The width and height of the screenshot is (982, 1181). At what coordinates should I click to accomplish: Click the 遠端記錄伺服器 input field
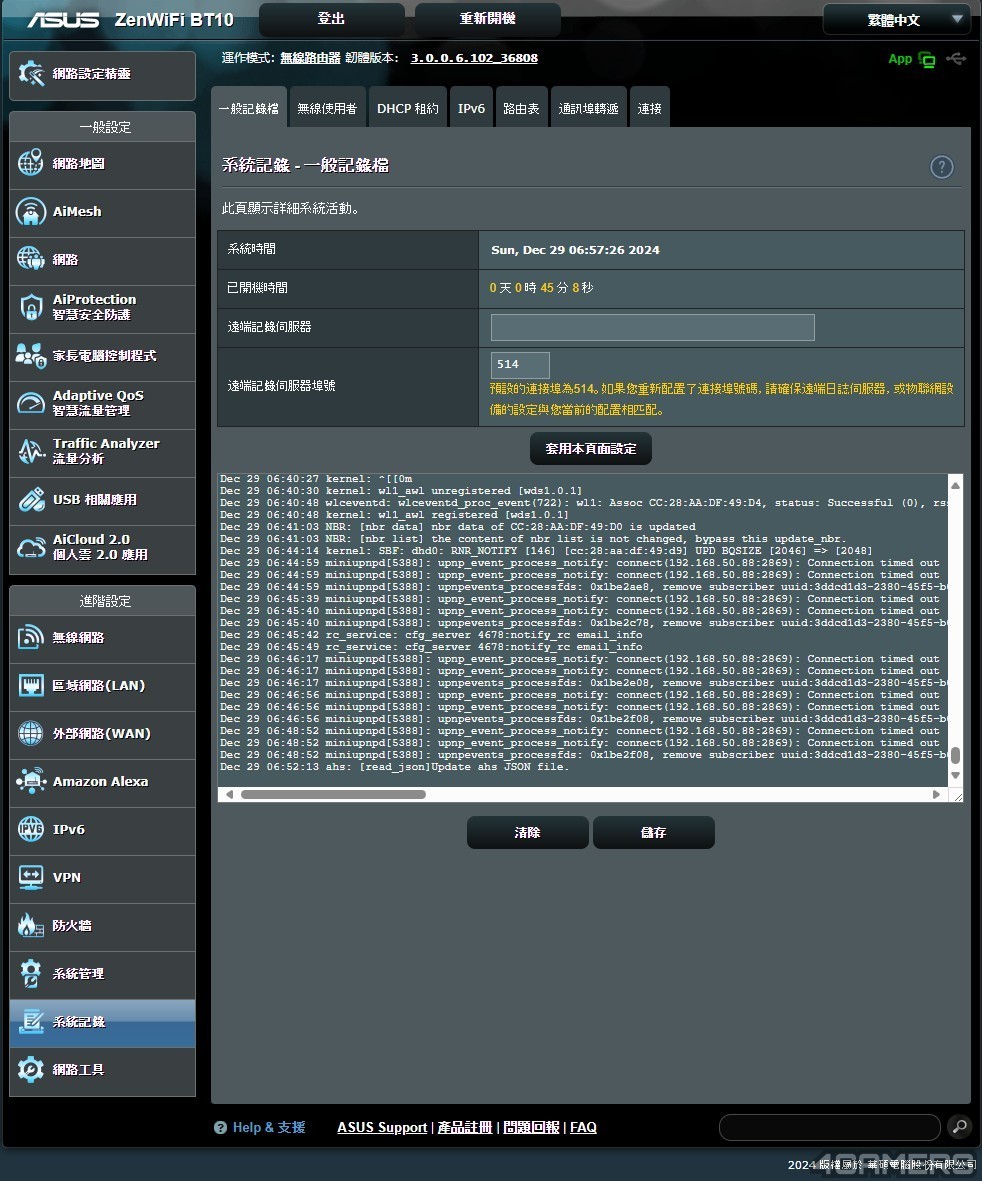tap(653, 328)
